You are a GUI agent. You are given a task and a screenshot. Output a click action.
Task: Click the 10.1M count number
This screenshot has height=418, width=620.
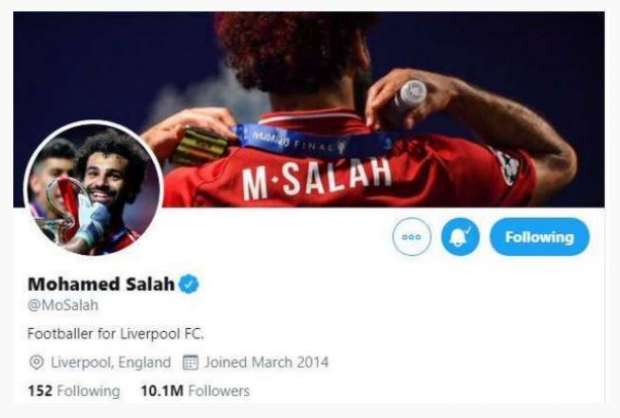(162, 391)
